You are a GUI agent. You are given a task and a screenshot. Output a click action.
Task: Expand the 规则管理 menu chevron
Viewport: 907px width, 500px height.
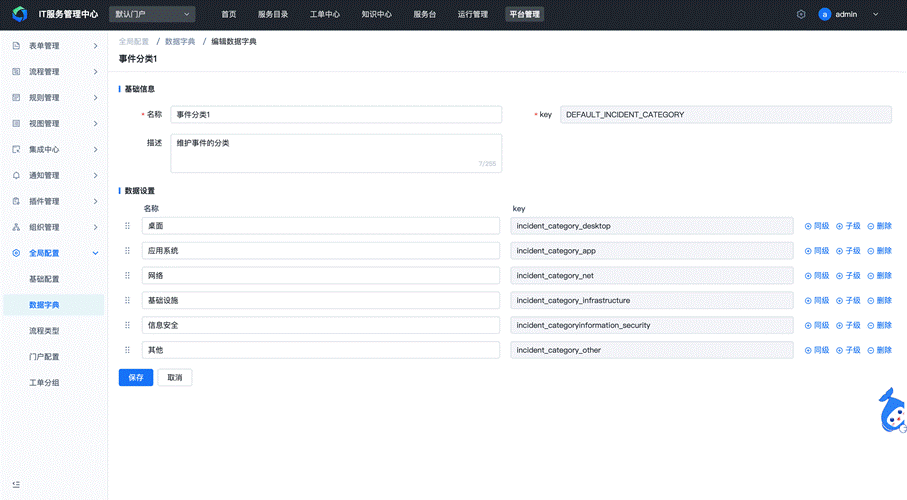95,98
